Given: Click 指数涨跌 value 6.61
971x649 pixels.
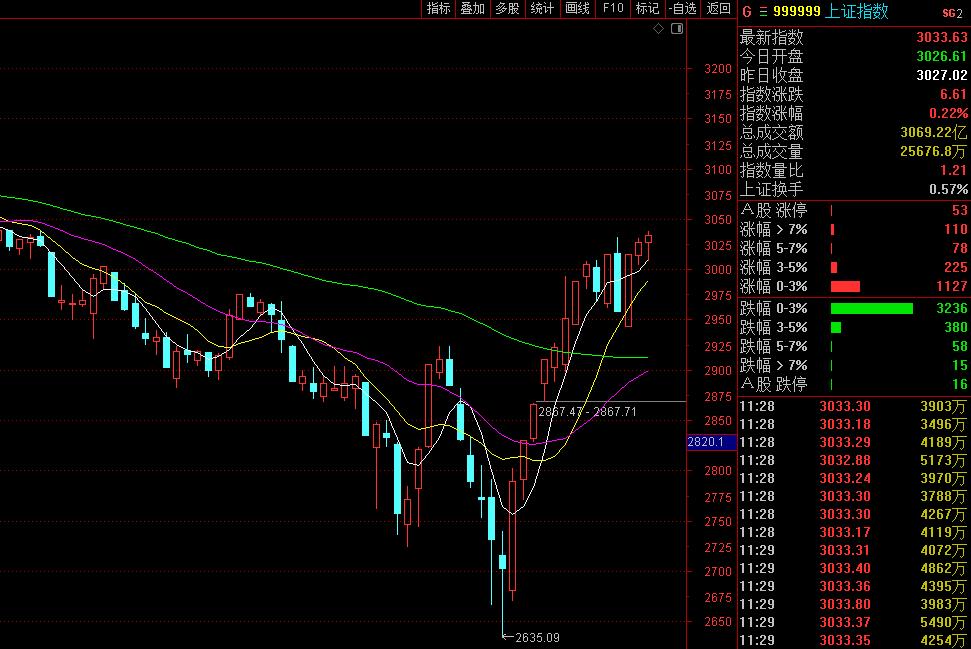Looking at the screenshot, I should [954, 94].
